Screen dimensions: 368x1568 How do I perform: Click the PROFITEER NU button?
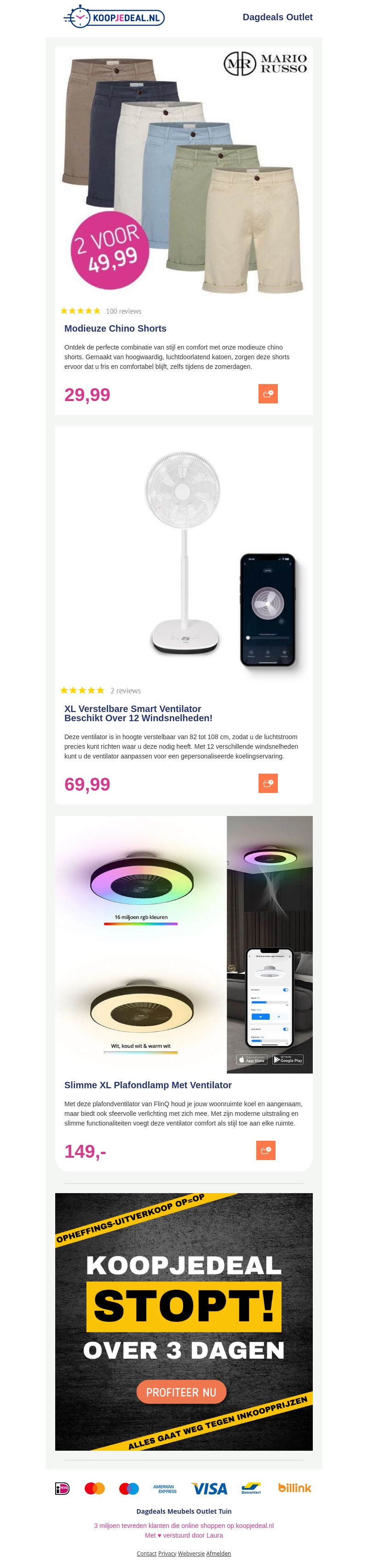[181, 1392]
